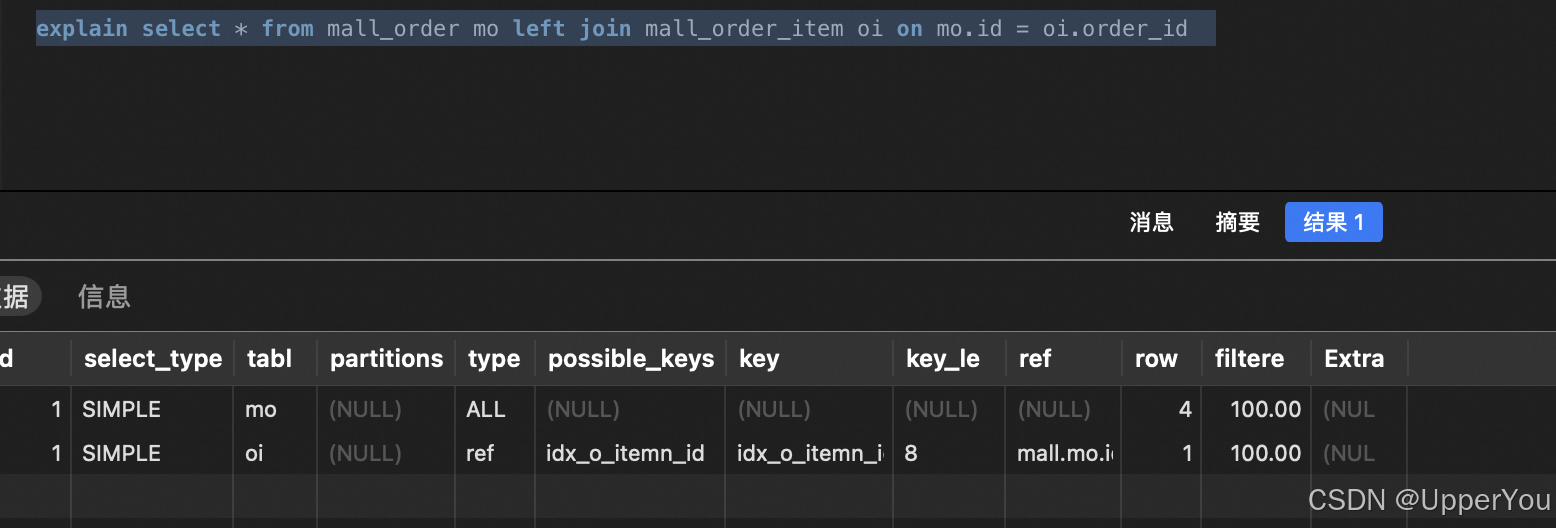The width and height of the screenshot is (1556, 528).
Task: Select the ALL type cell
Action: click(495, 409)
